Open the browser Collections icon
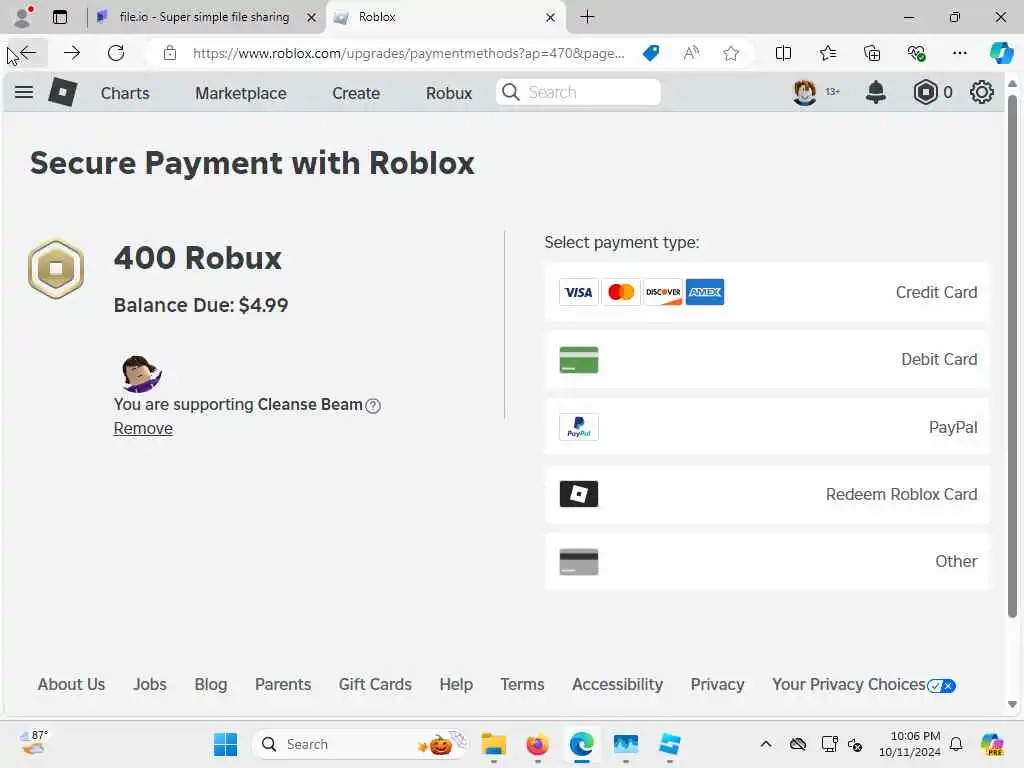The width and height of the screenshot is (1024, 768). tap(872, 53)
